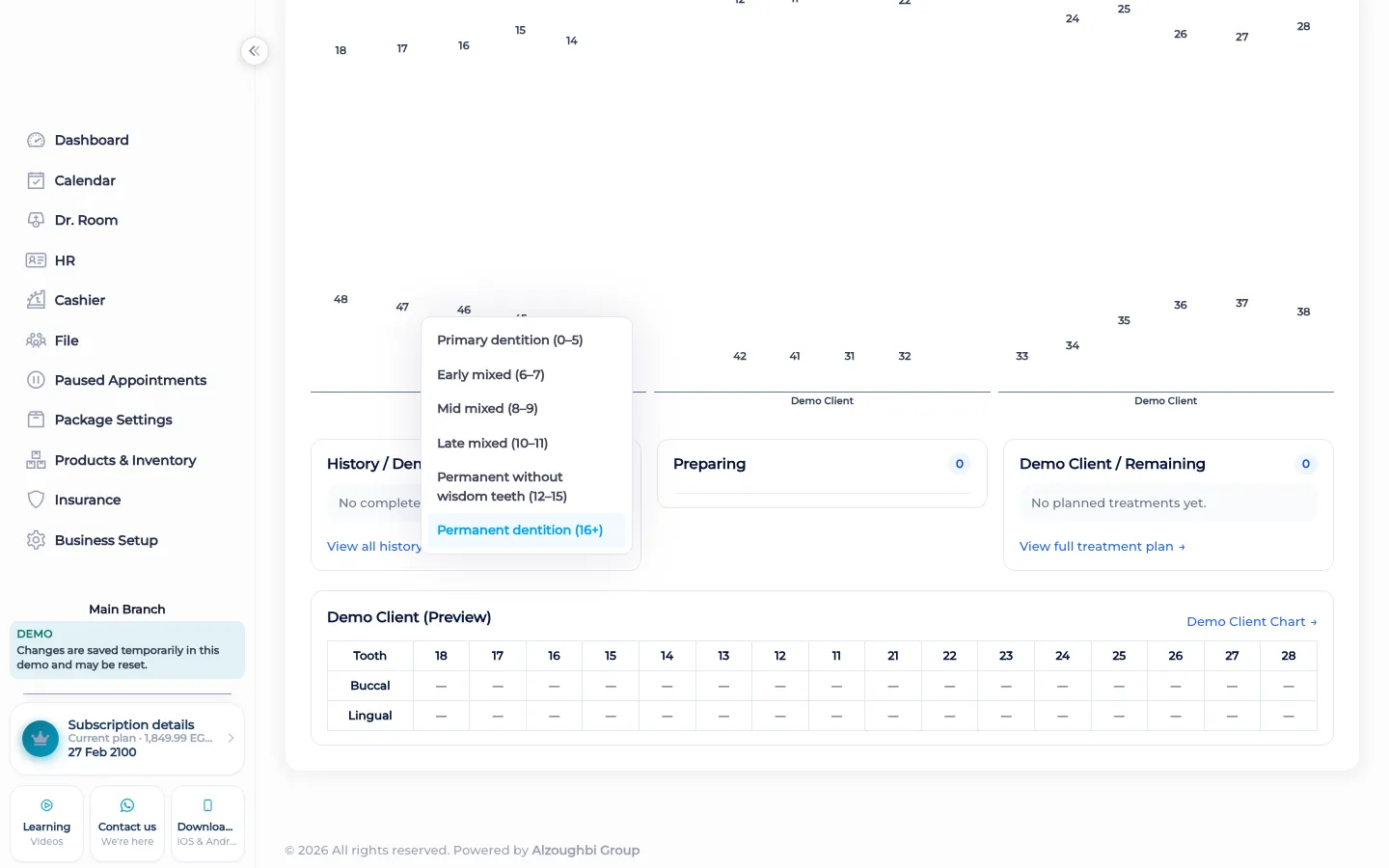
Task: Select tooth 28 on the chart
Action: (x=1303, y=26)
